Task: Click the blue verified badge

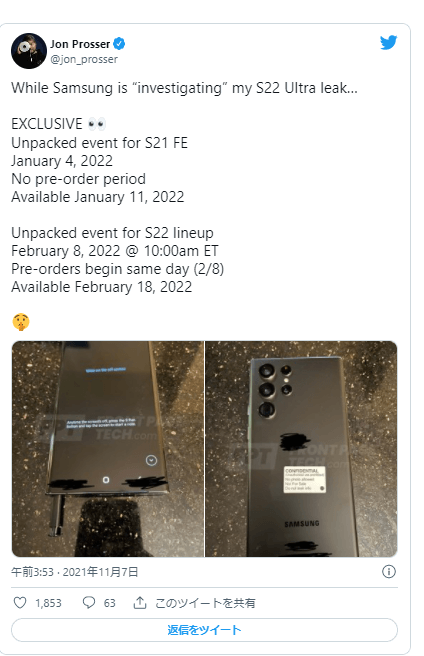Action: click(119, 44)
